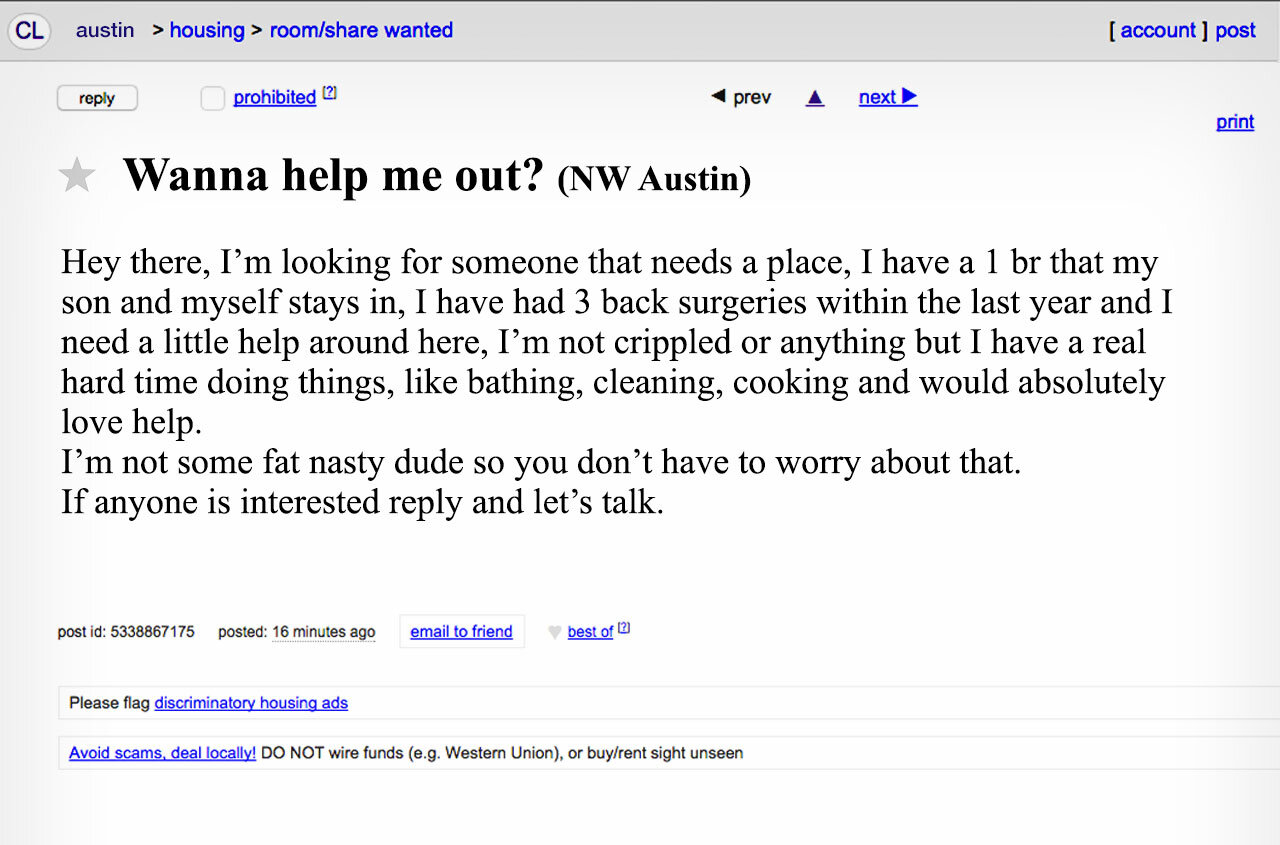Report discriminatory housing ads

(x=251, y=703)
